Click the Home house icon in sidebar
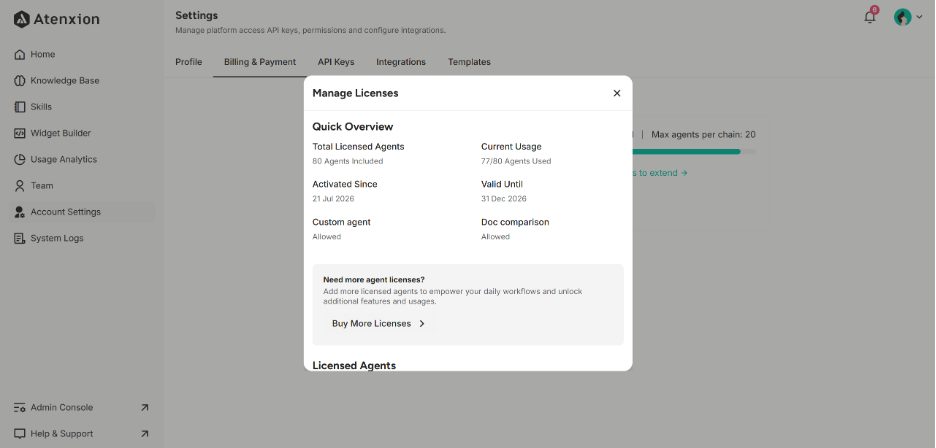The width and height of the screenshot is (936, 448). tap(19, 54)
